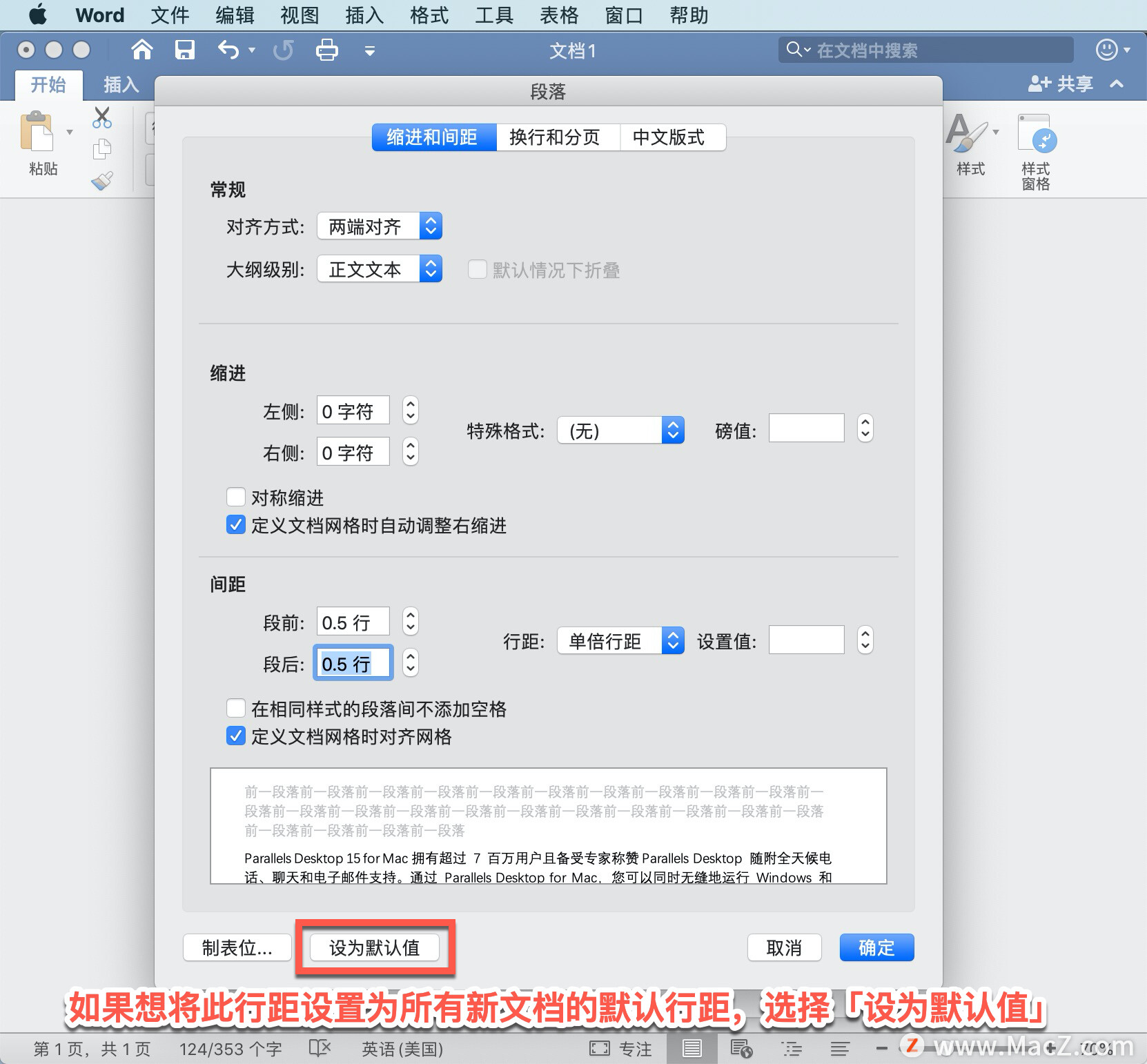Click the 取消 button
1147x1064 pixels.
click(784, 947)
